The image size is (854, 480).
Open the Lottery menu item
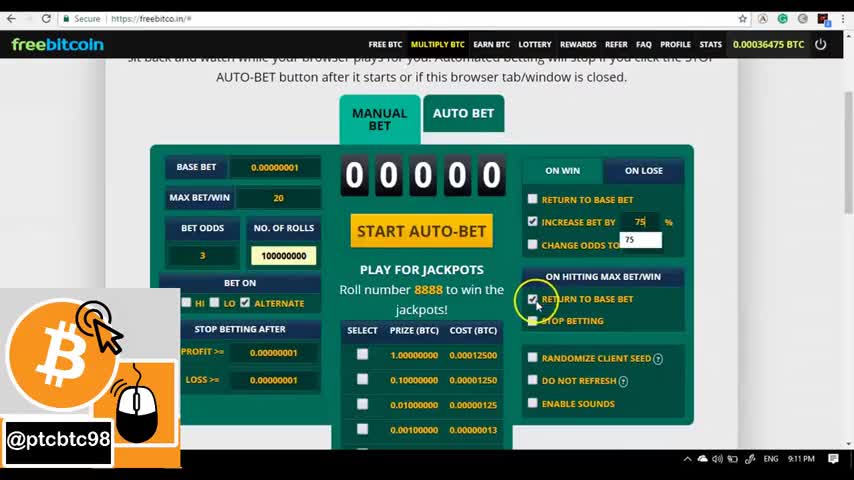point(535,45)
